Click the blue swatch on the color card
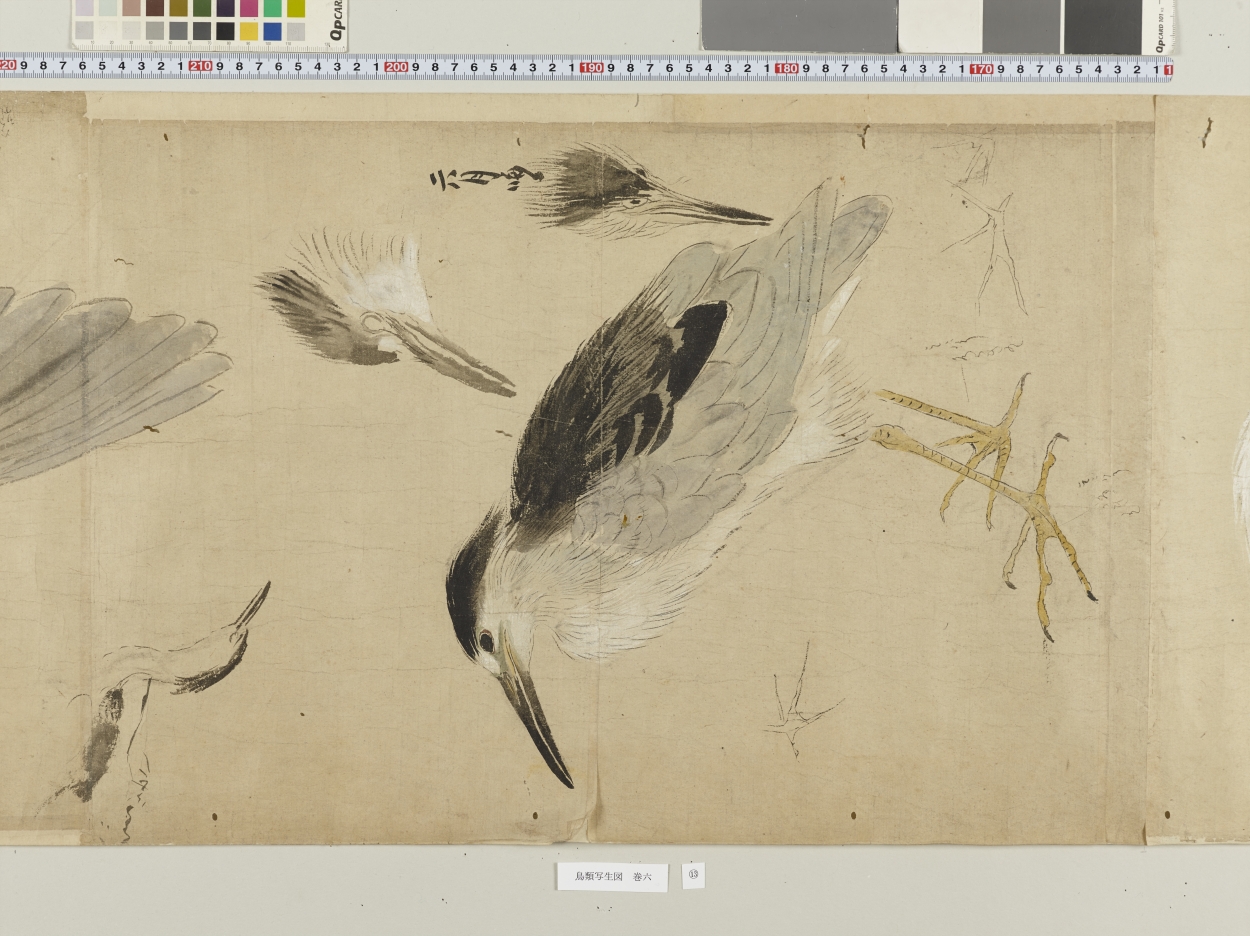 pos(272,31)
